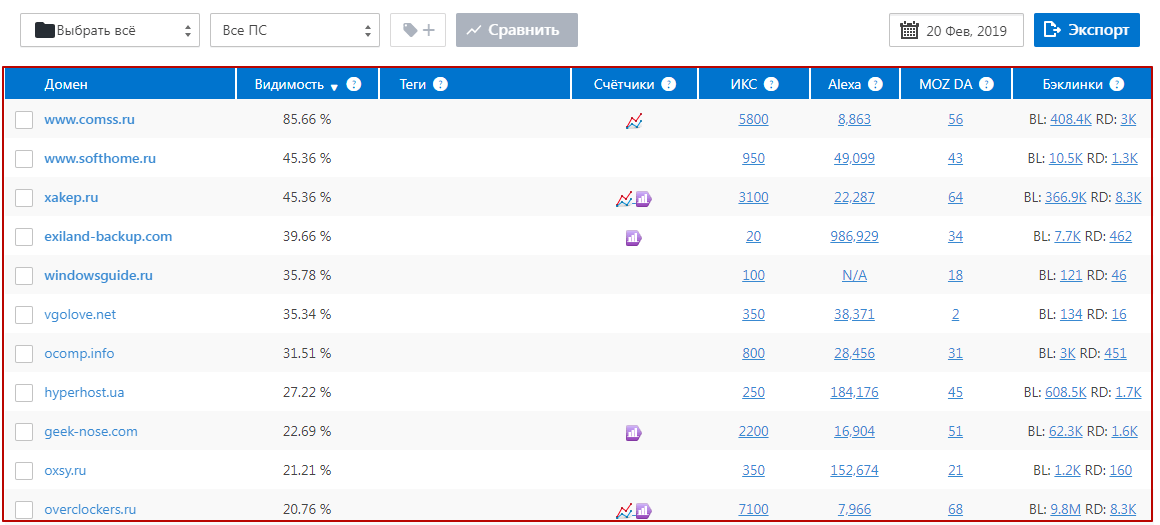The image size is (1160, 525).
Task: Click the line chart icon for overclockers.ru
Action: (x=625, y=511)
